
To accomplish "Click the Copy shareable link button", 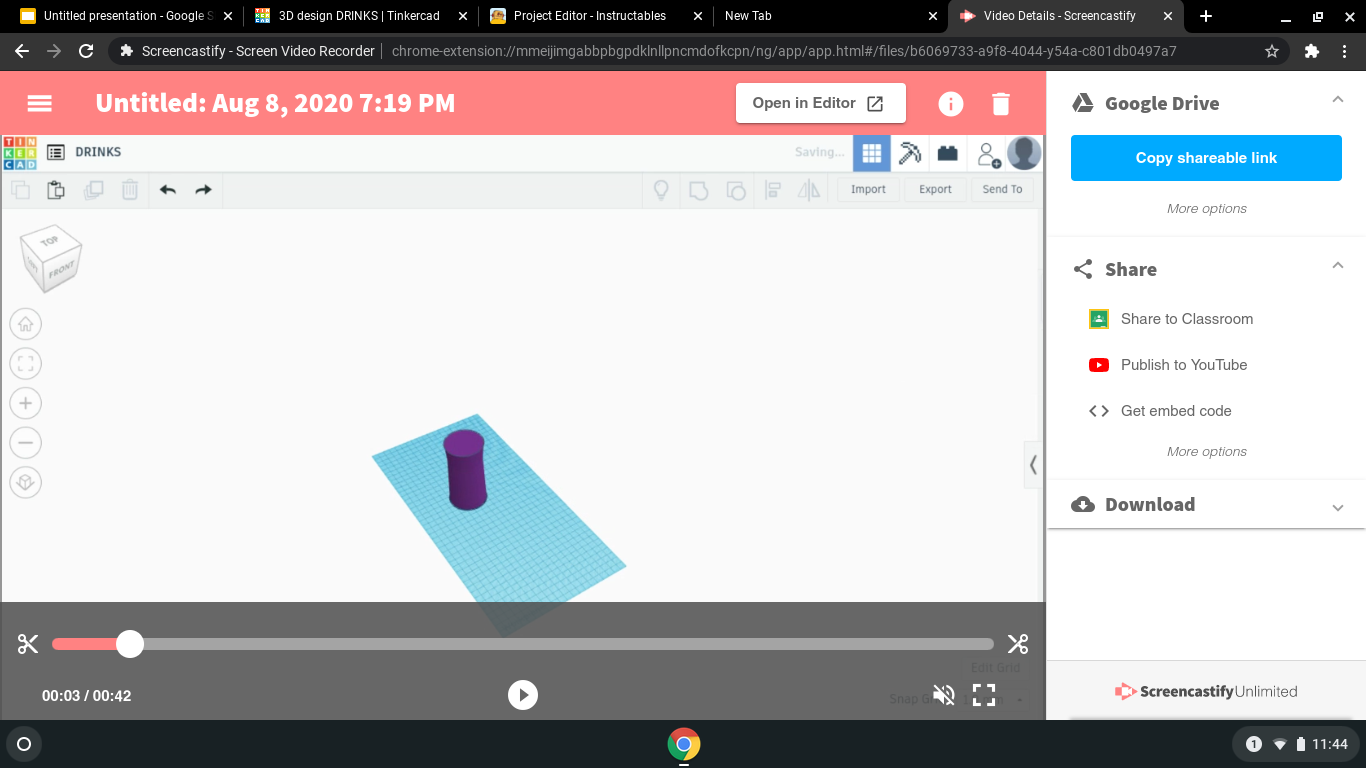I will [1206, 158].
